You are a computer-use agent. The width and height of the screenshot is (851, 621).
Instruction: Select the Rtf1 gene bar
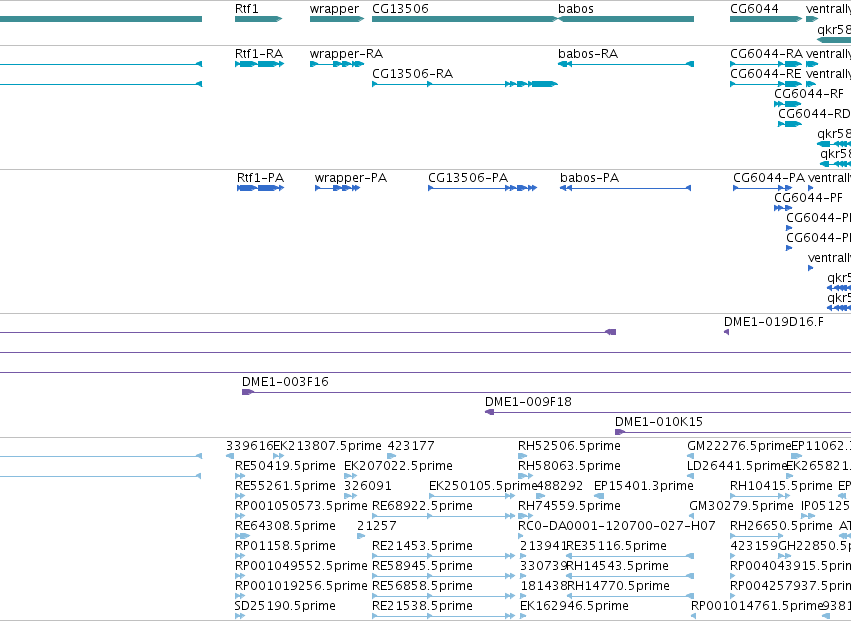pos(258,19)
